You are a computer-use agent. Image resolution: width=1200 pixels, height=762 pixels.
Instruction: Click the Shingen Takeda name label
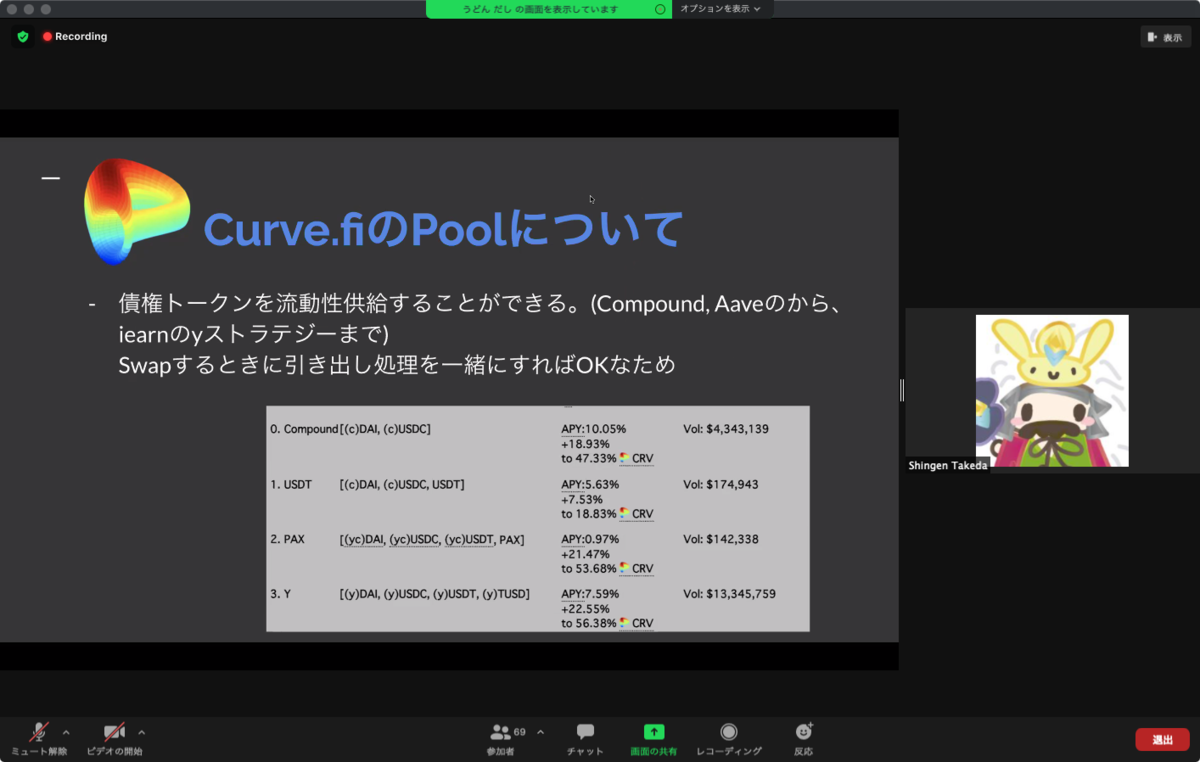pyautogui.click(x=948, y=466)
